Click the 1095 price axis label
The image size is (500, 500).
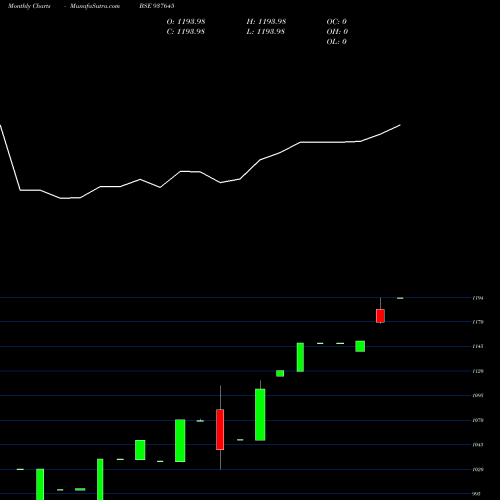[x=478, y=396]
